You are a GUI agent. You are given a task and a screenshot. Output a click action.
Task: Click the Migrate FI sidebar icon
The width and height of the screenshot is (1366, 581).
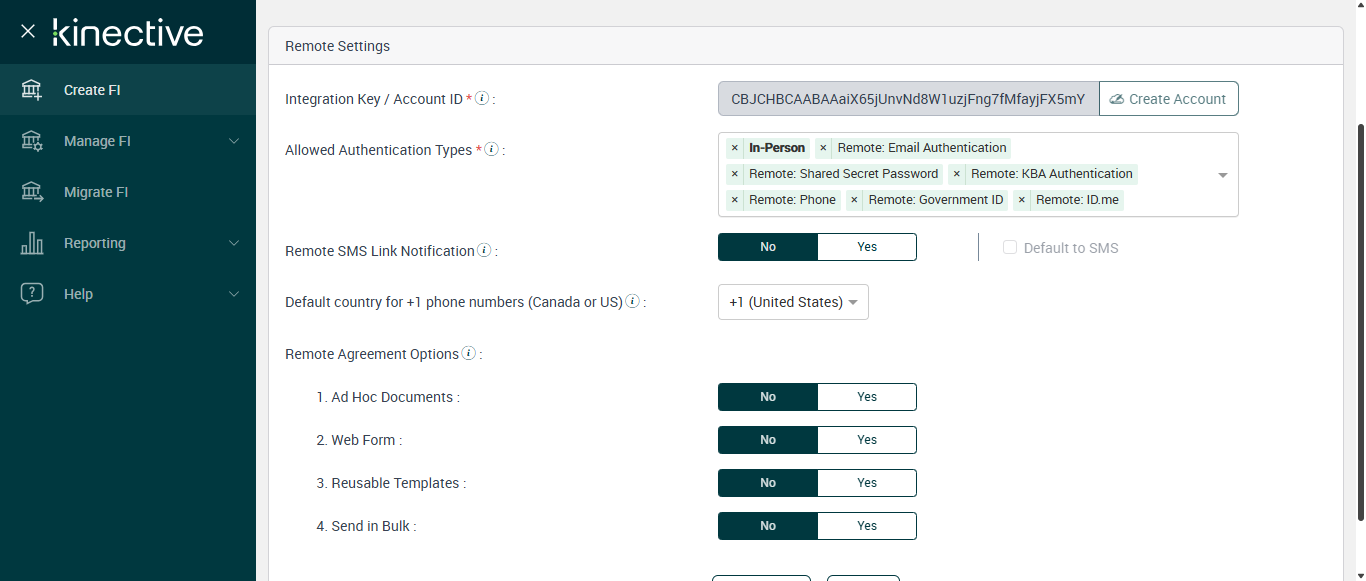32,192
